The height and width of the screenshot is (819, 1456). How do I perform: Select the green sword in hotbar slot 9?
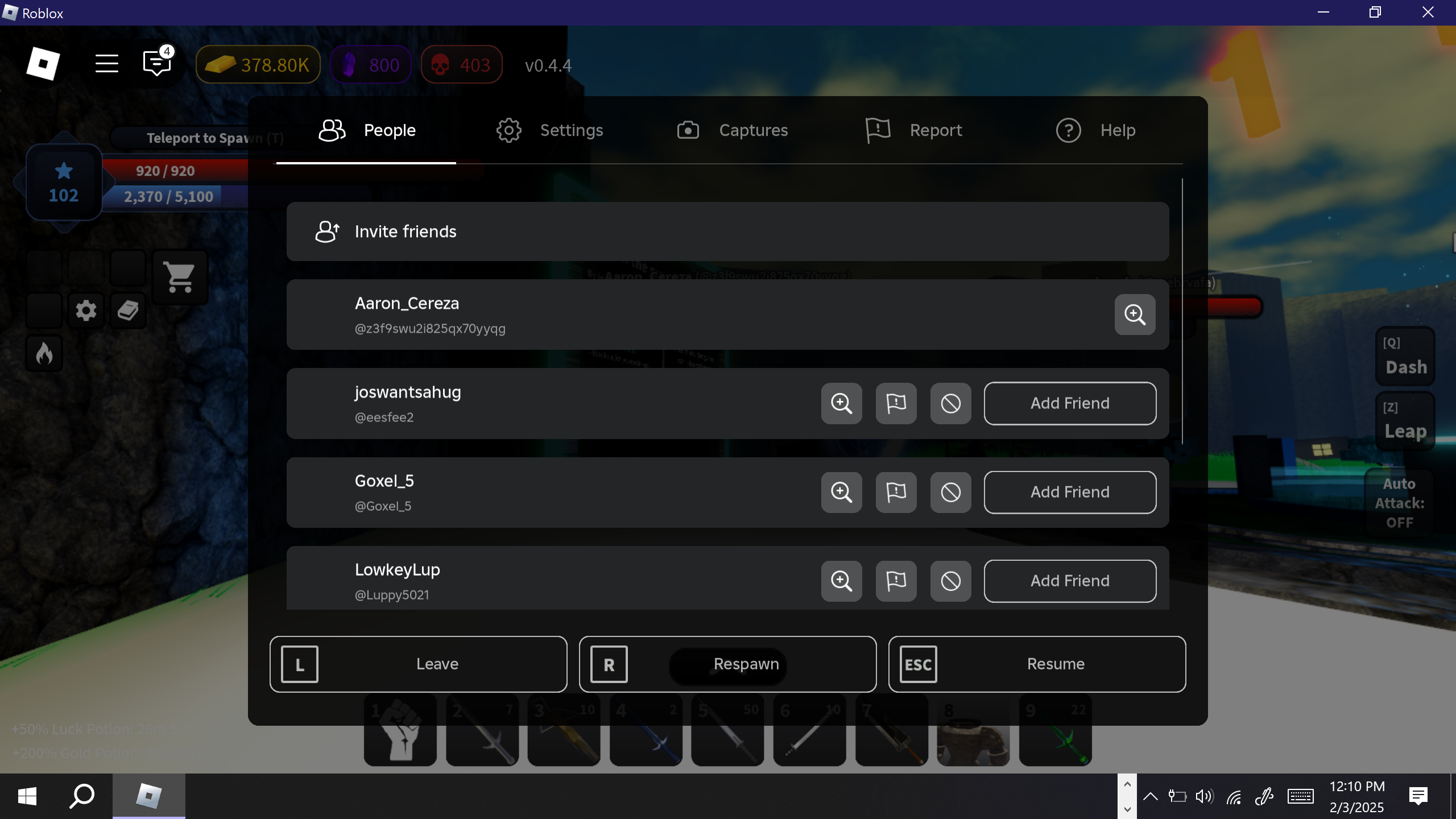[1056, 730]
